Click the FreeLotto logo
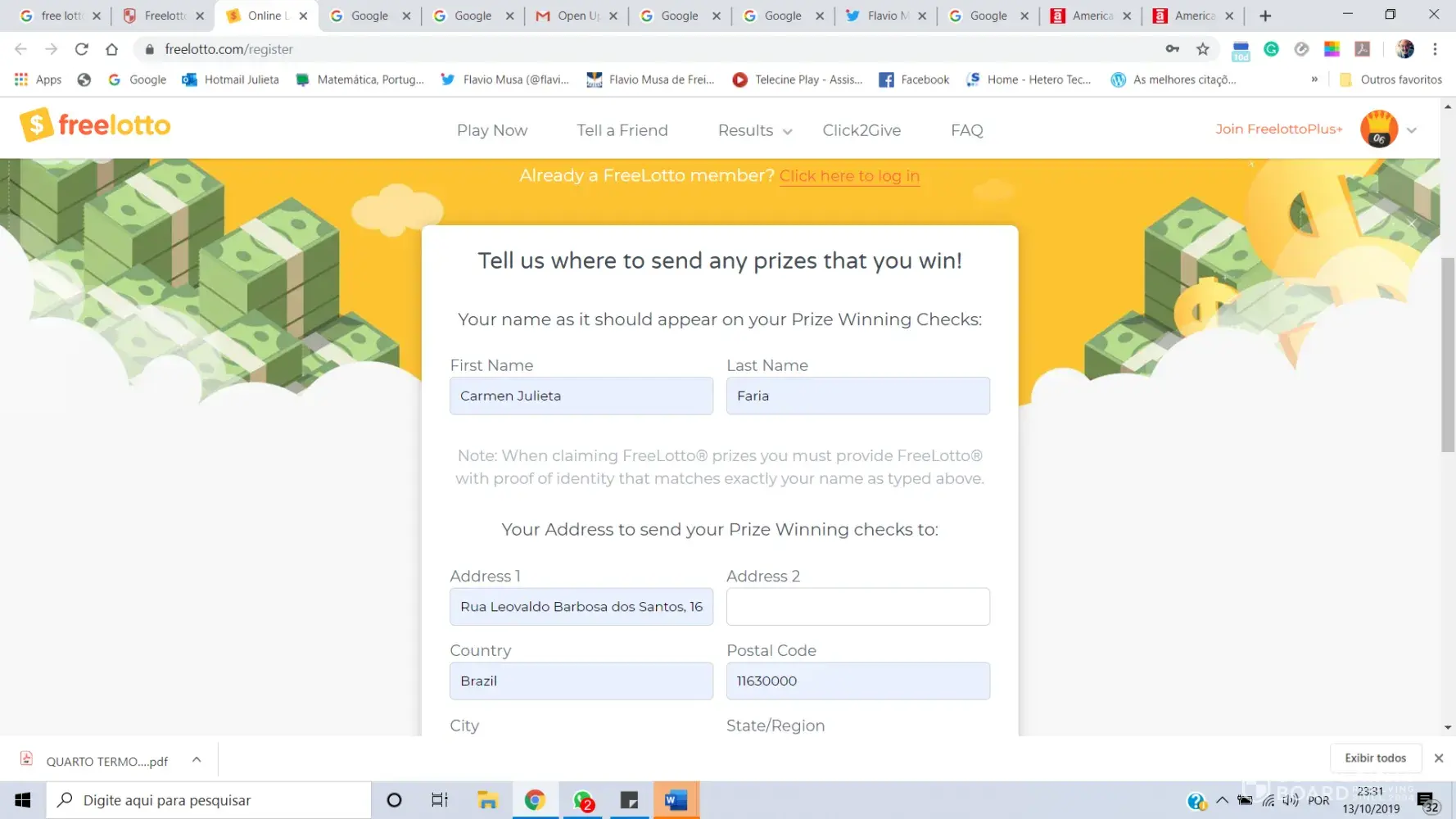This screenshot has height=819, width=1456. click(x=95, y=125)
